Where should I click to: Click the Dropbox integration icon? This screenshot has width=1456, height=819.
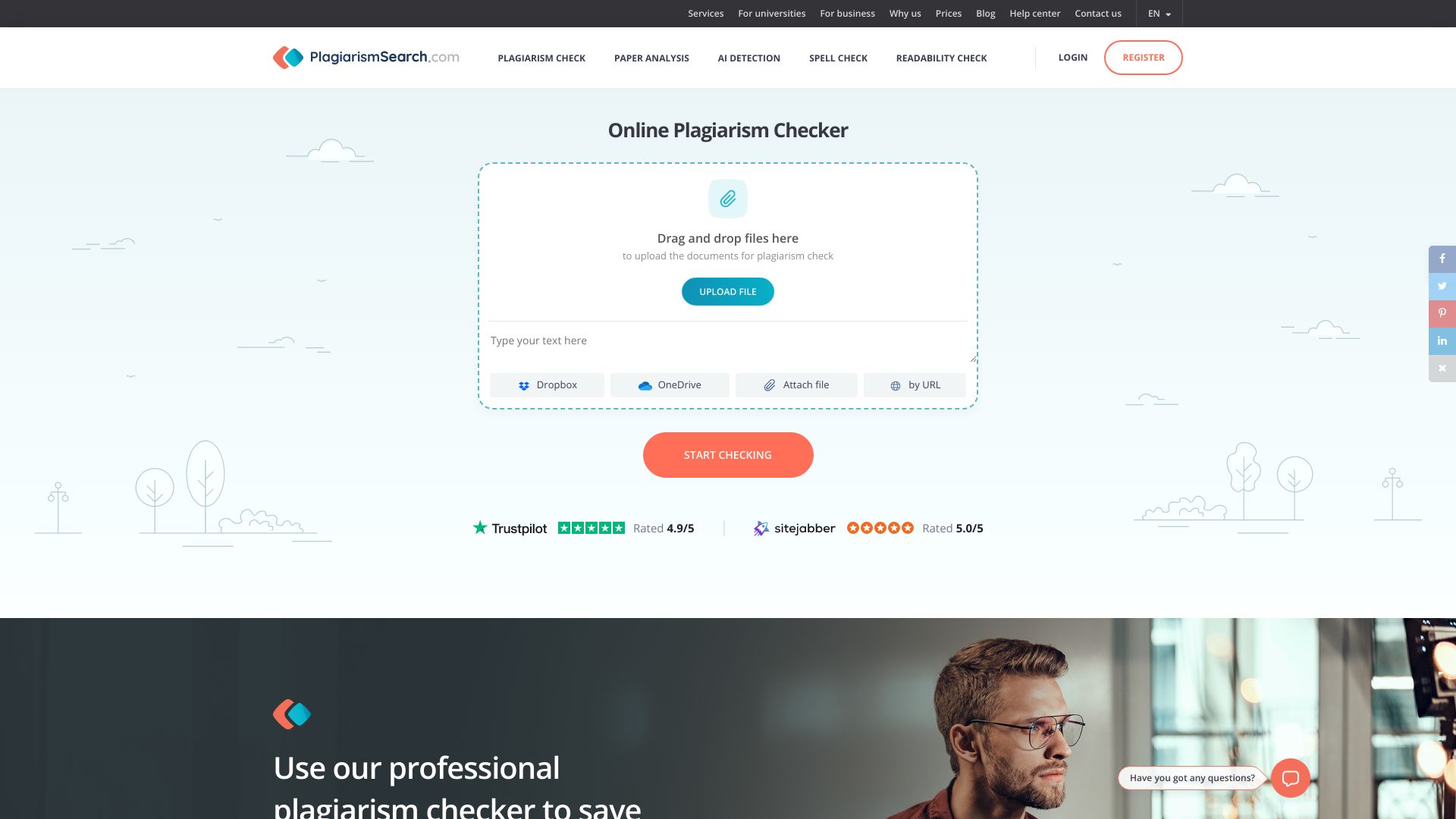525,385
